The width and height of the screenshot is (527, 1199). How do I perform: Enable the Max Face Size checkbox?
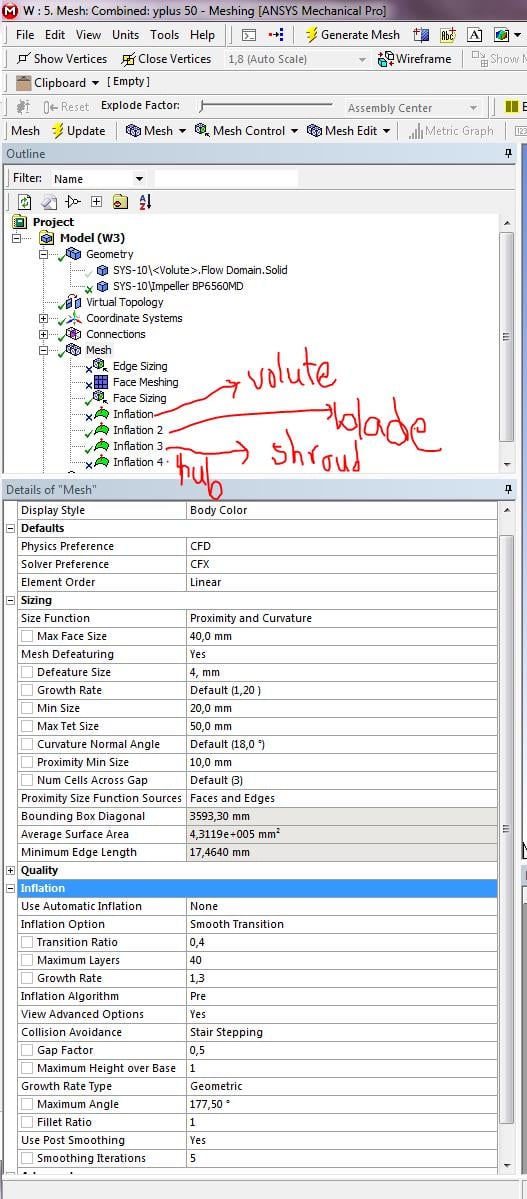28,636
